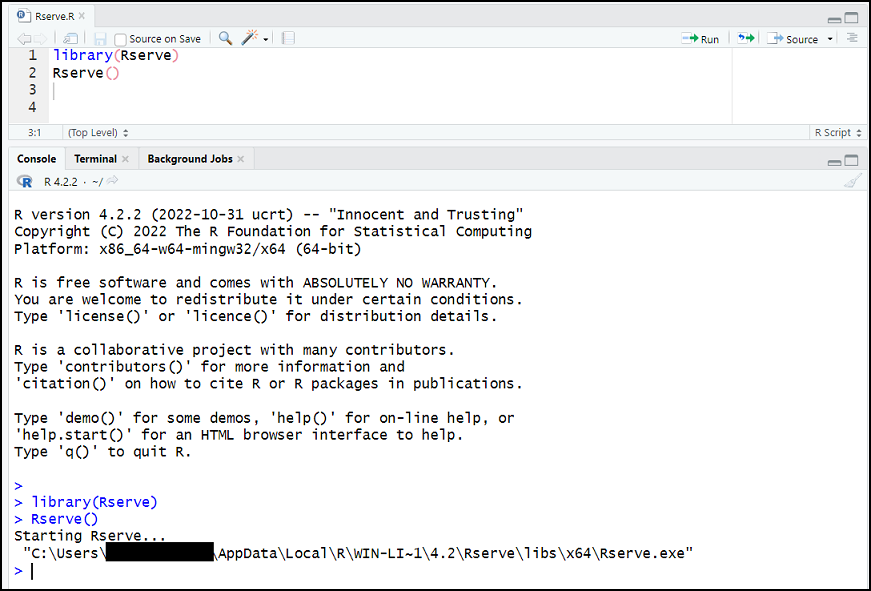Click the show in new window icon
Screen dimensions: 871x591
(71, 38)
